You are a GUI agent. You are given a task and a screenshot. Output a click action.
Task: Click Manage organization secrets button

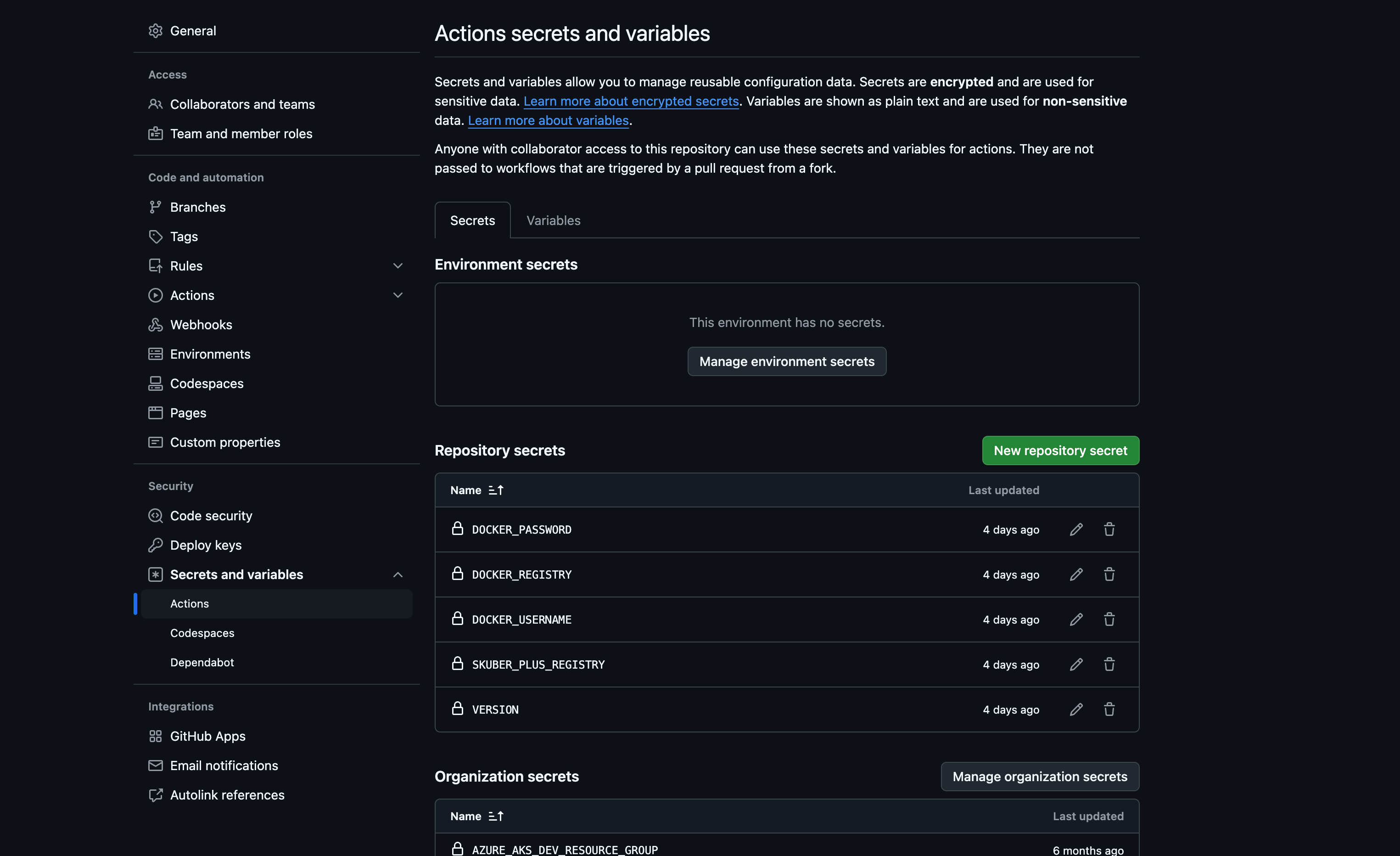(1040, 777)
